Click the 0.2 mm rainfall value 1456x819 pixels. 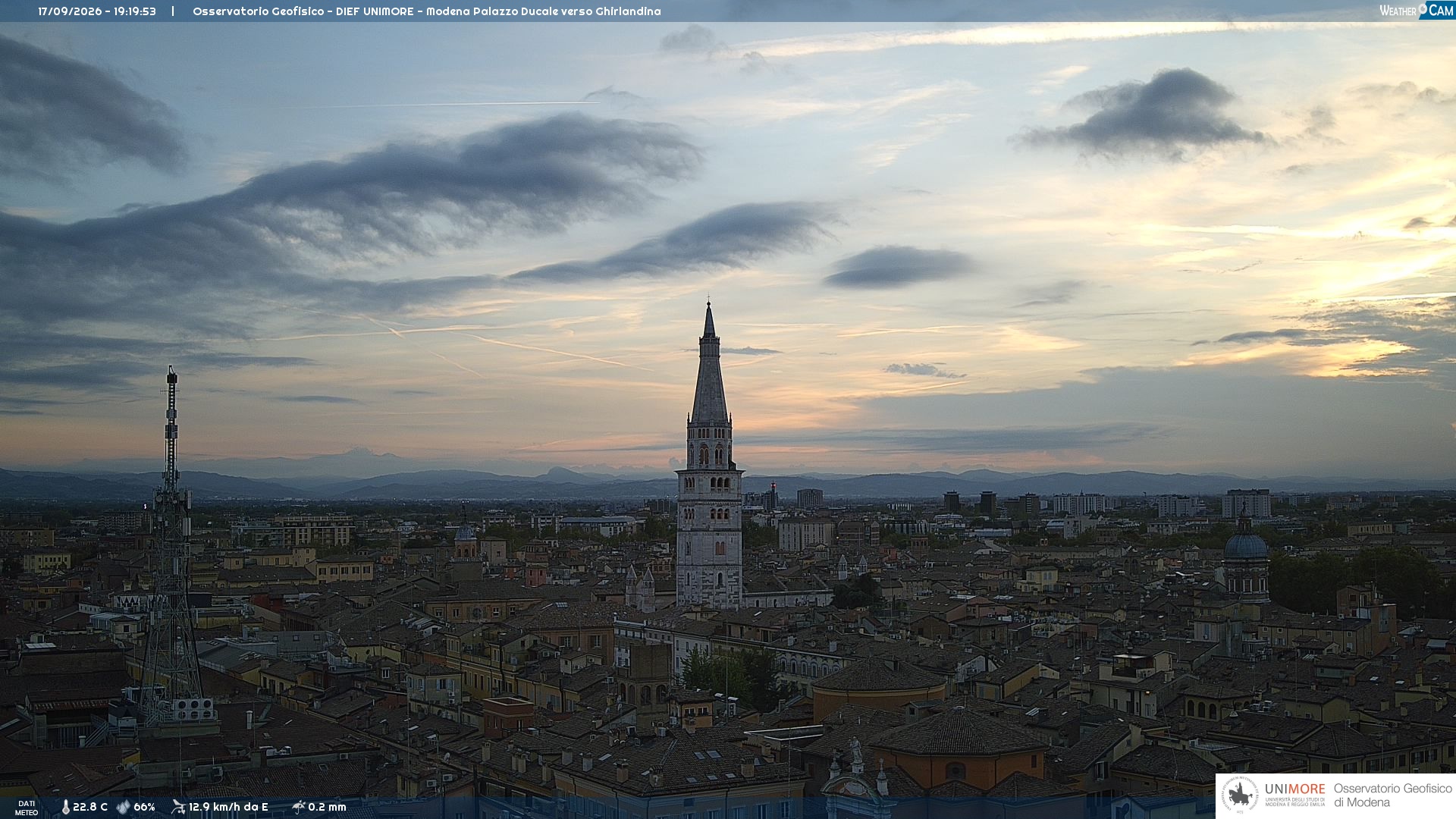pyautogui.click(x=327, y=807)
